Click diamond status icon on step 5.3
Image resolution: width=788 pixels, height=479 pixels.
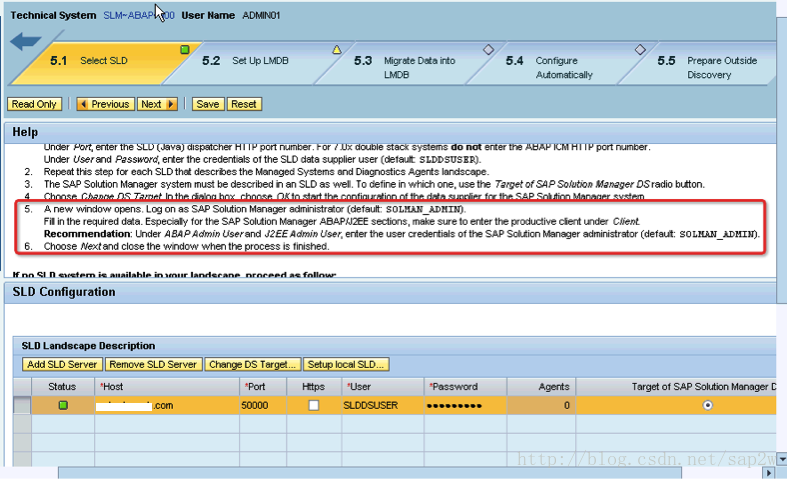(488, 49)
